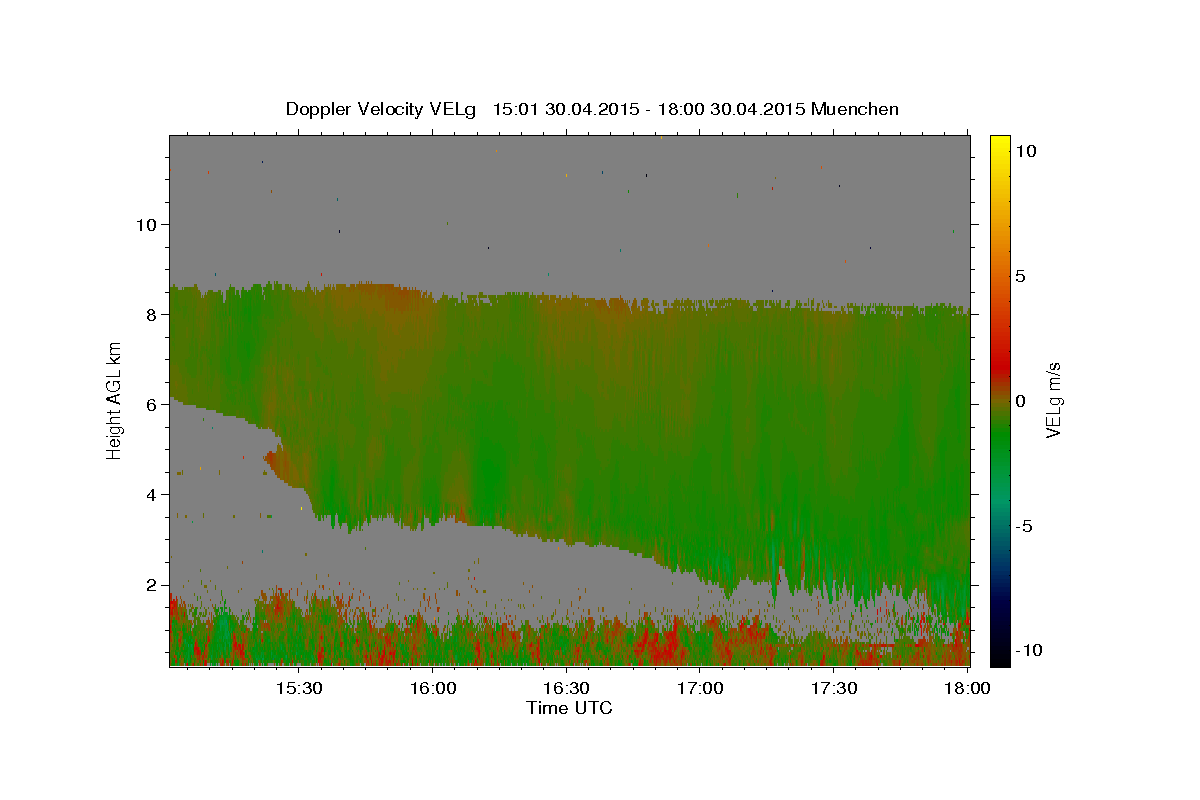This screenshot has width=1200, height=800.
Task: Click the height axis label 10
Action: point(146,224)
